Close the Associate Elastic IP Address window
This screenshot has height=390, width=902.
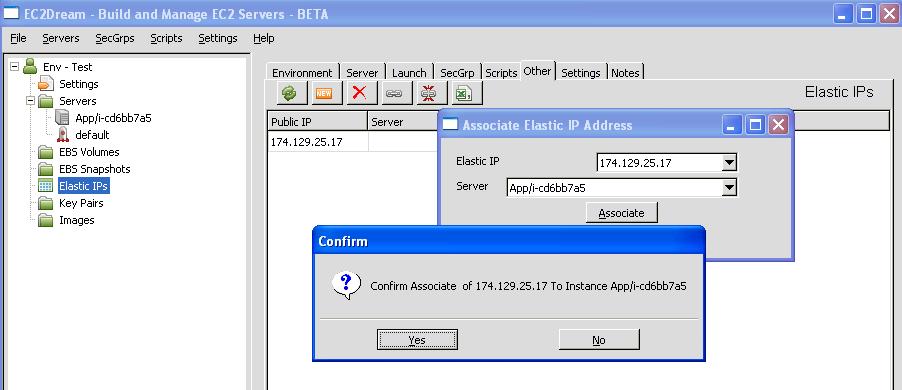click(778, 125)
